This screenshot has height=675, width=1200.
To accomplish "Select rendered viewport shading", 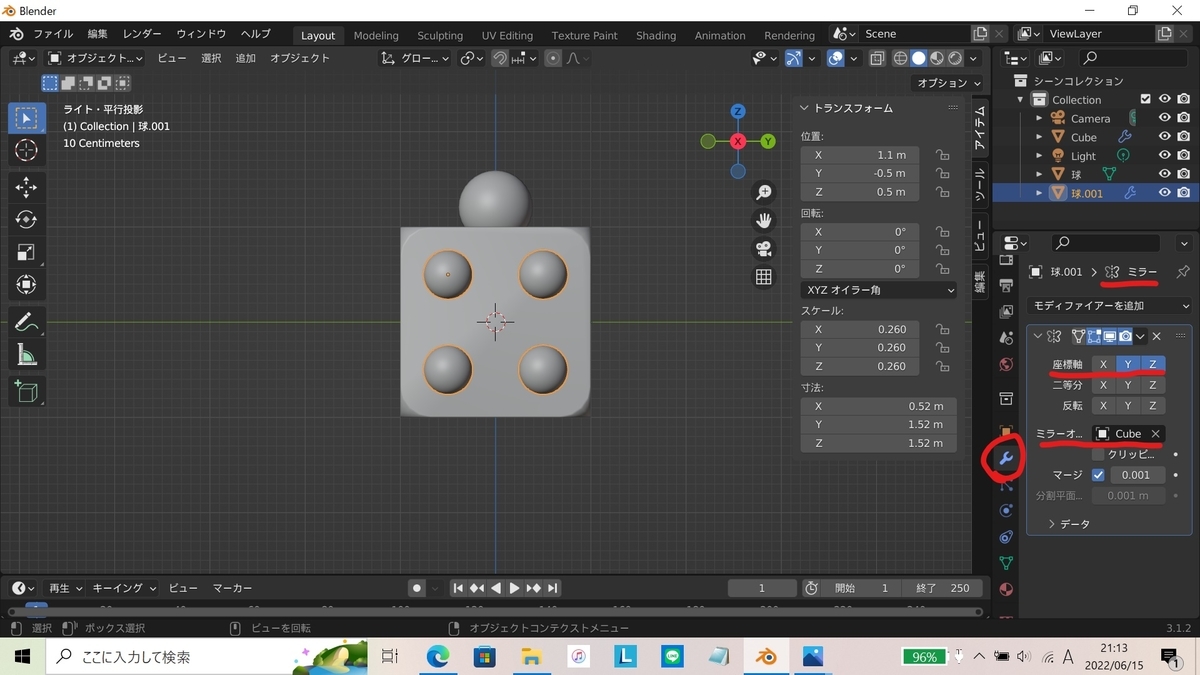I will [x=956, y=59].
